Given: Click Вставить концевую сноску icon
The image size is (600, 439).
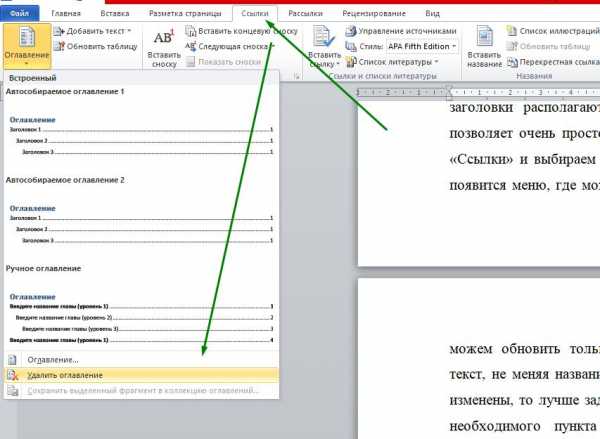Looking at the screenshot, I should 191,31.
